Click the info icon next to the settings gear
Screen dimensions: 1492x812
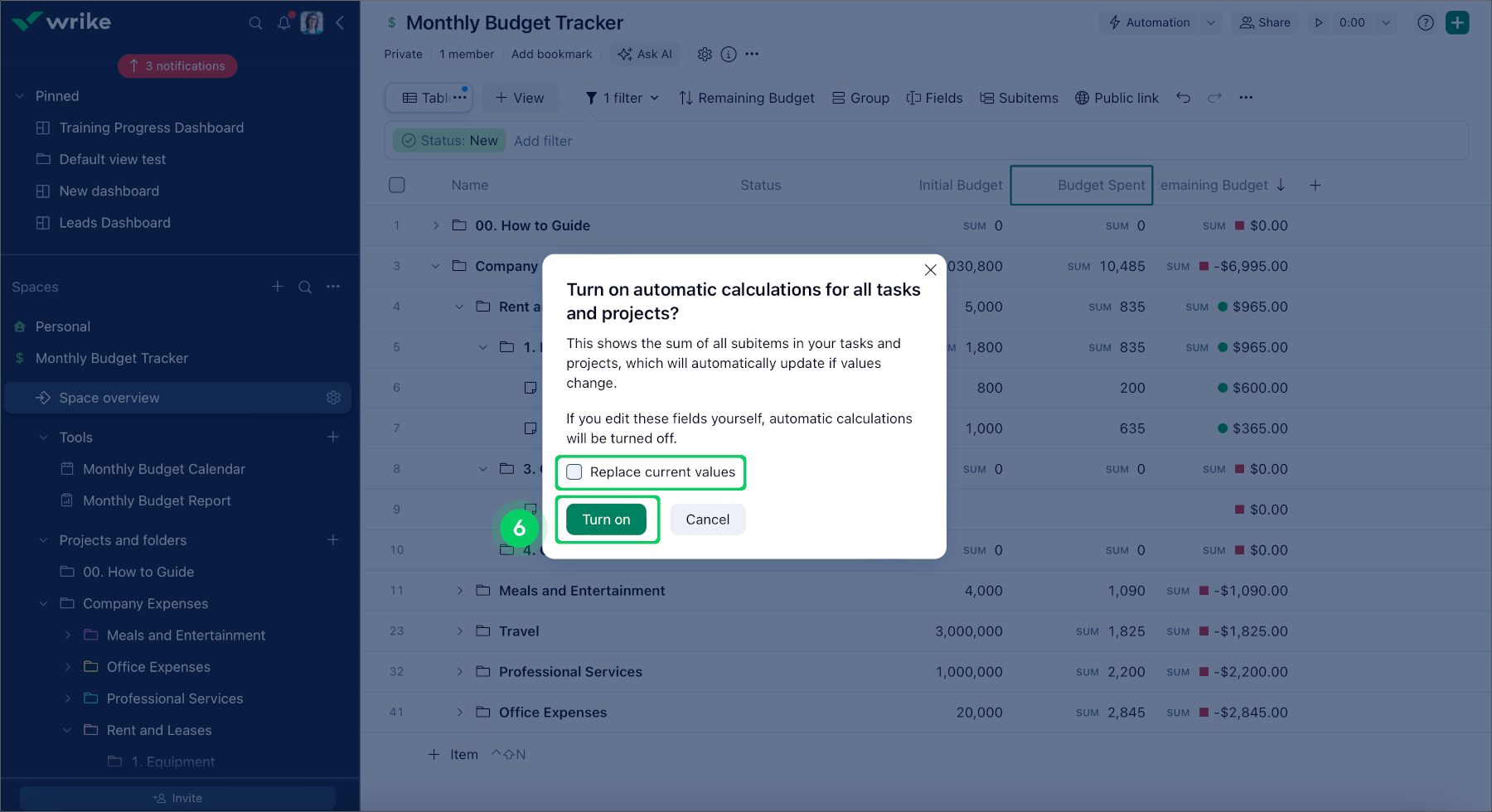point(729,54)
